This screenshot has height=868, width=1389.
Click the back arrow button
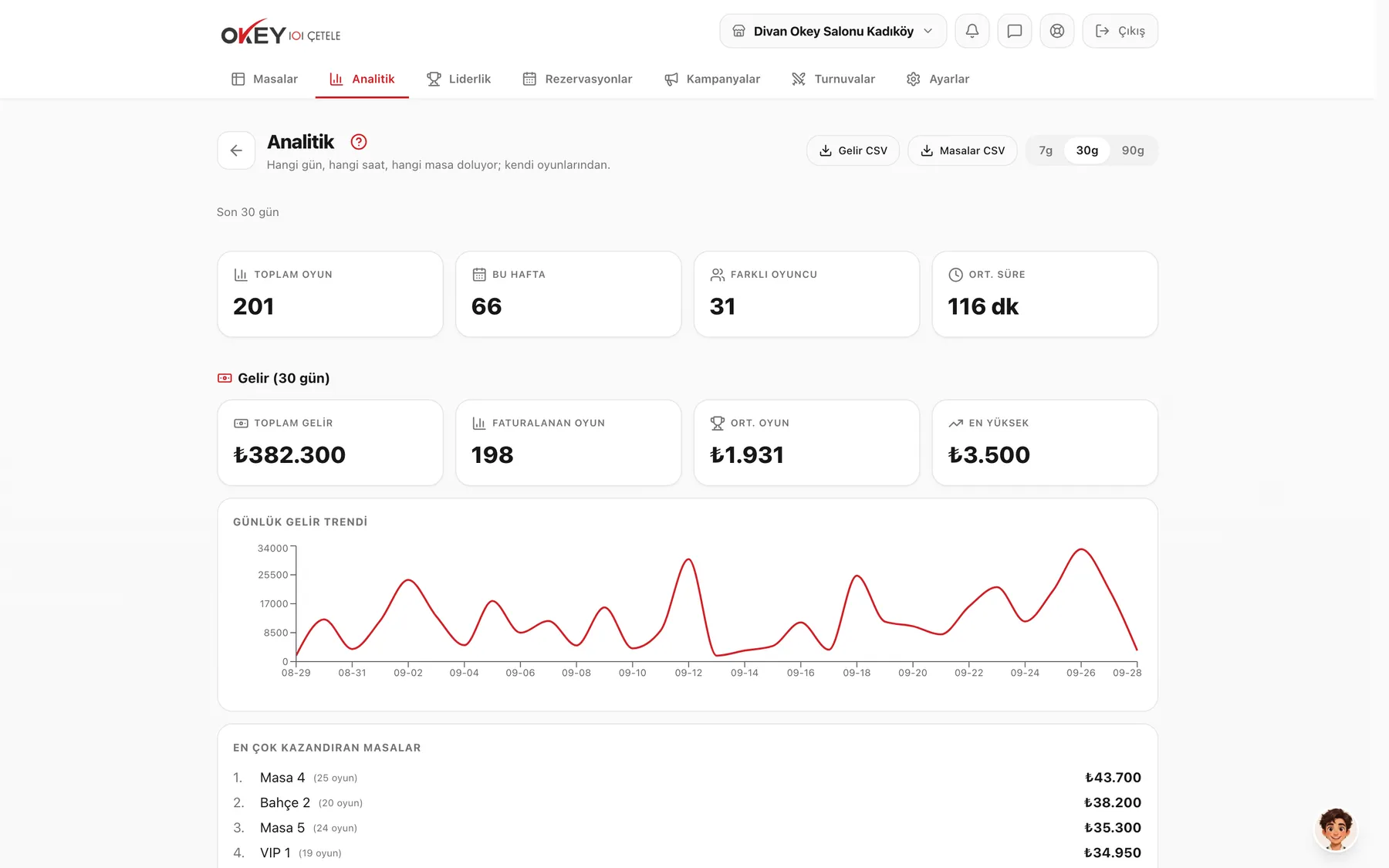[236, 150]
